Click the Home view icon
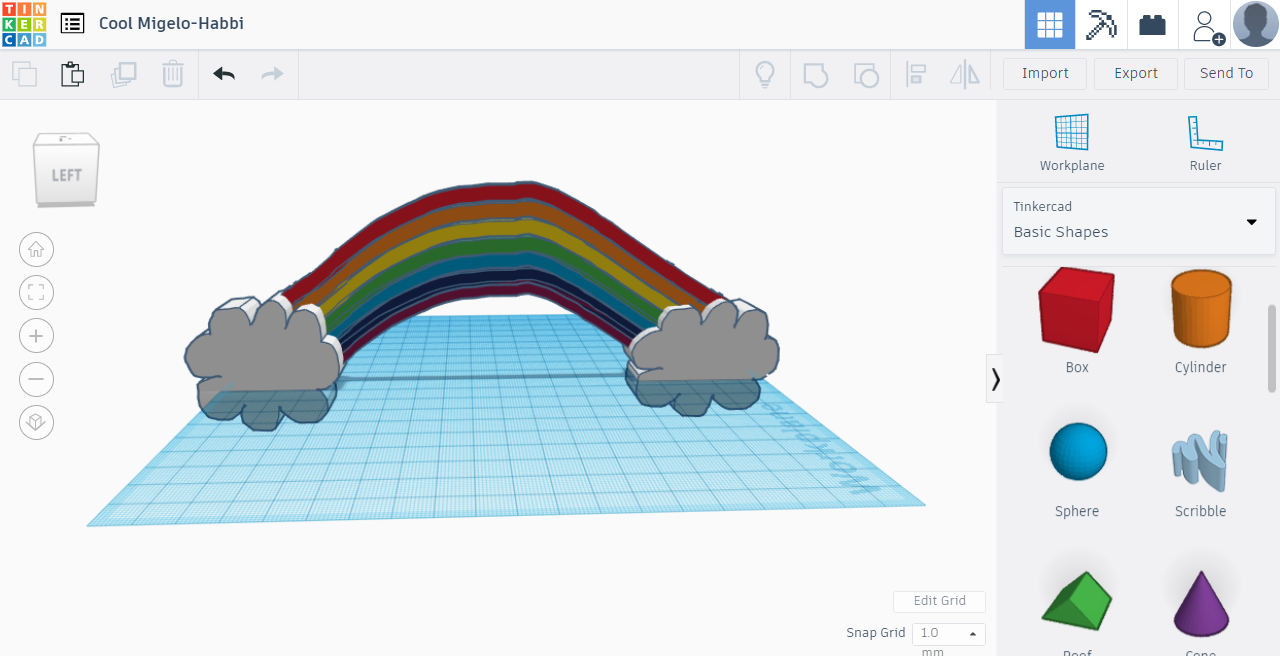The width and height of the screenshot is (1280, 656). [36, 249]
